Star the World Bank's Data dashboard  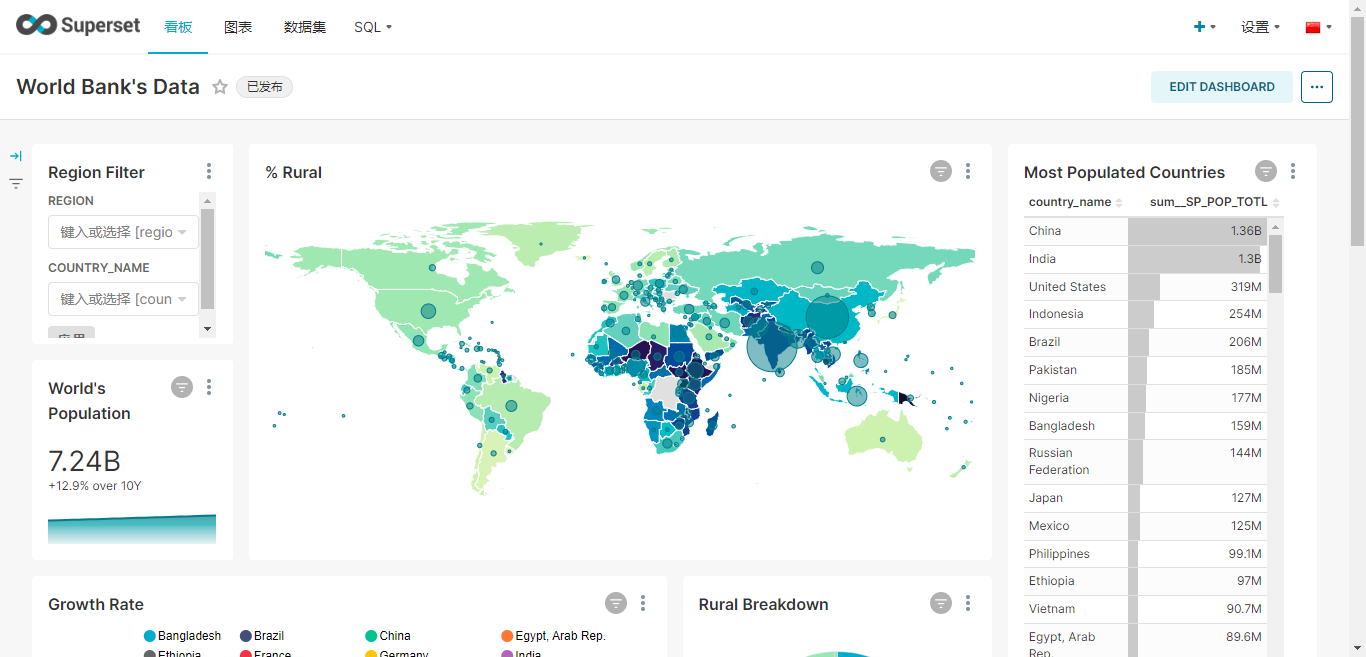(220, 87)
